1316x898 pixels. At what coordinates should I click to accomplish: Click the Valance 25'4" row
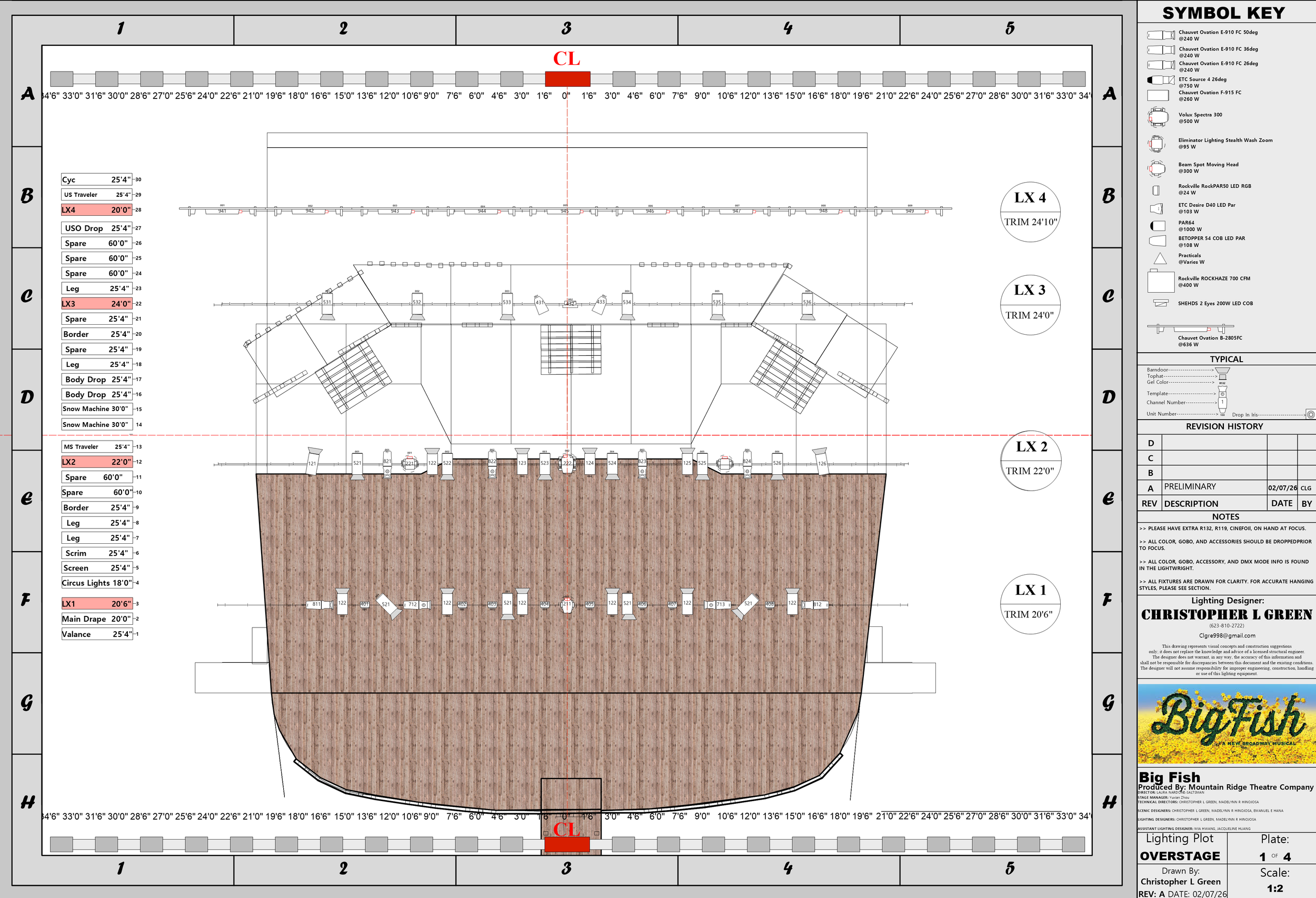96,634
